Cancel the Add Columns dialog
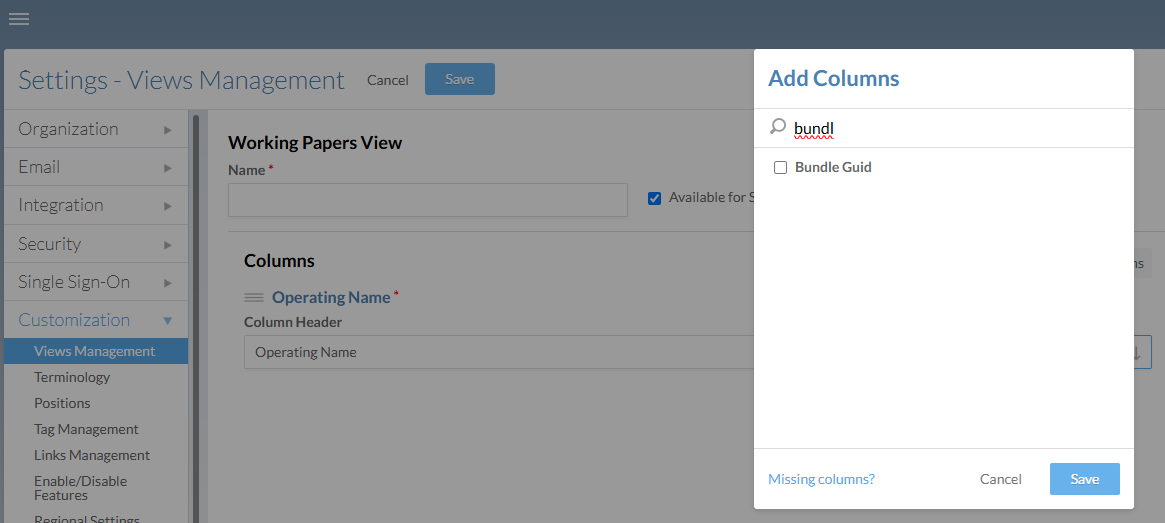The width and height of the screenshot is (1165, 523). 1000,479
